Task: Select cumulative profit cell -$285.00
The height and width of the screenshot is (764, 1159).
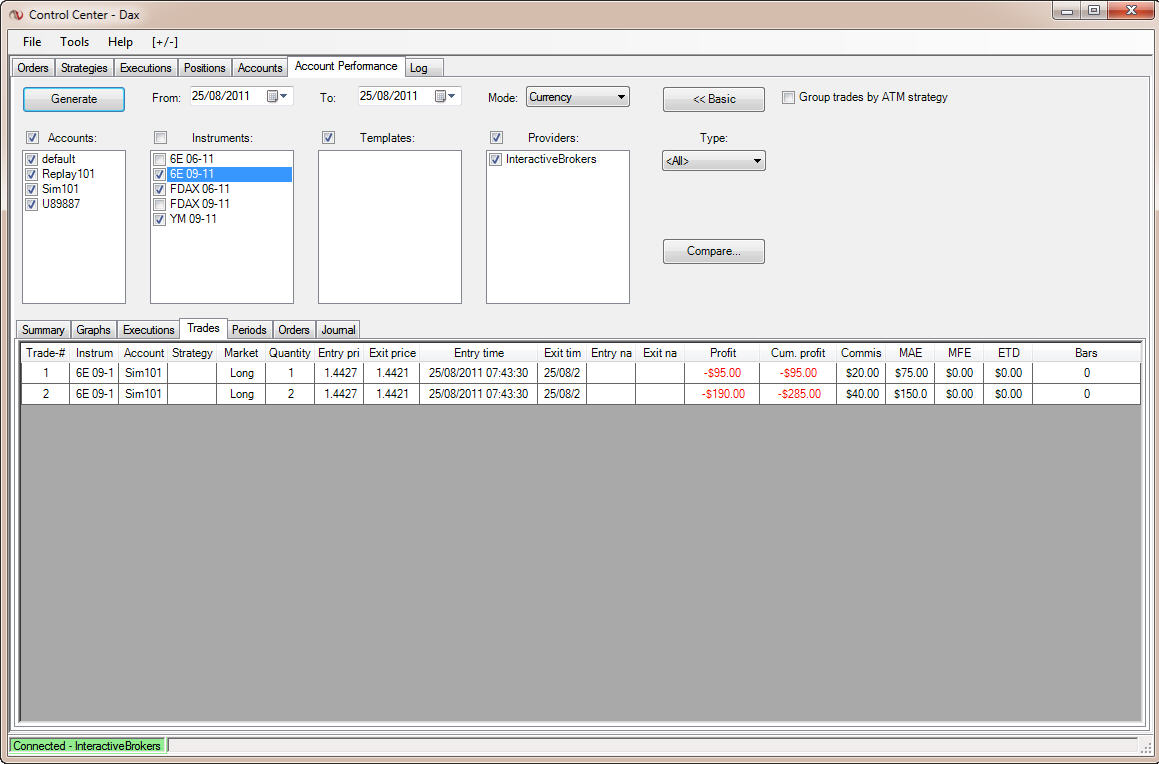Action: click(x=798, y=394)
